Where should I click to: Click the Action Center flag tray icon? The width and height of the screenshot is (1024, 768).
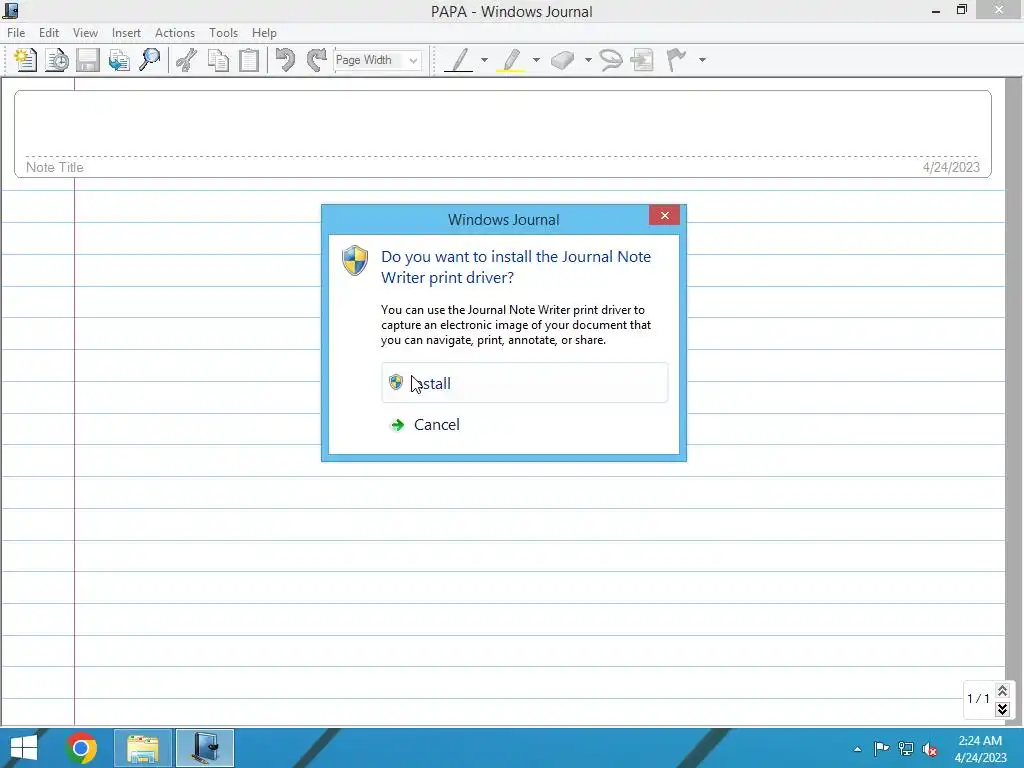(x=881, y=748)
